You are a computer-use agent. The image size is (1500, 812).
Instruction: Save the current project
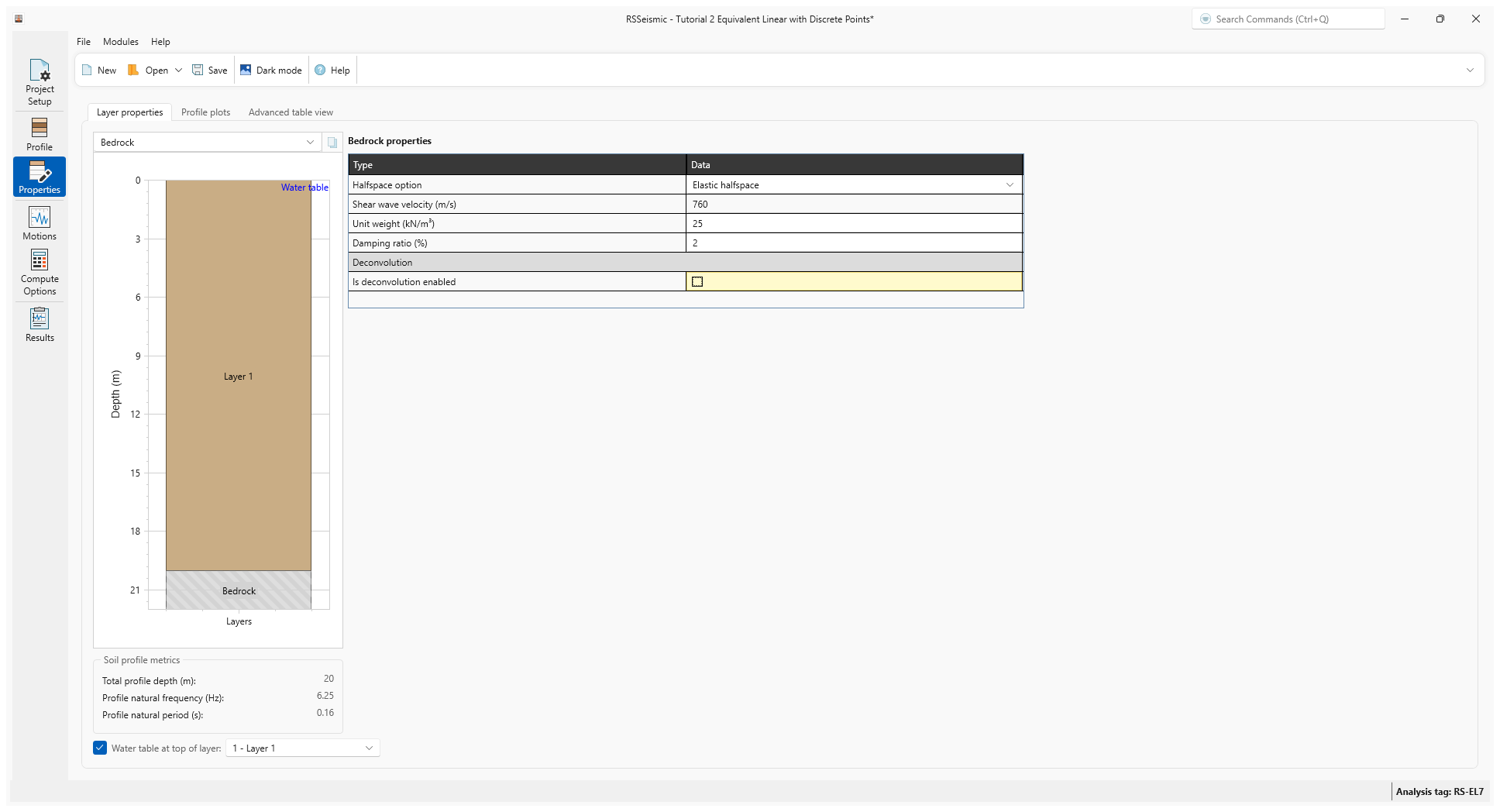(210, 71)
